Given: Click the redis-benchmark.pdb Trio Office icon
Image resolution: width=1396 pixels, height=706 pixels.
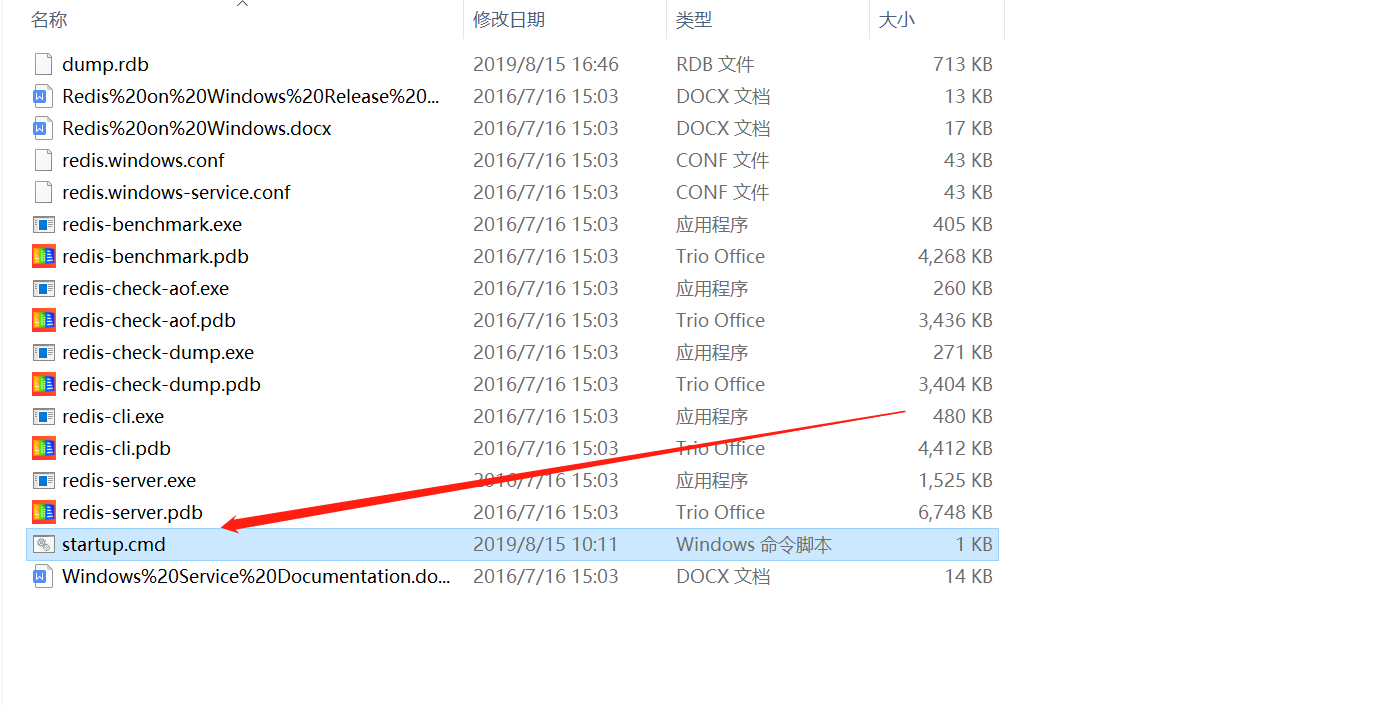Looking at the screenshot, I should pos(43,256).
